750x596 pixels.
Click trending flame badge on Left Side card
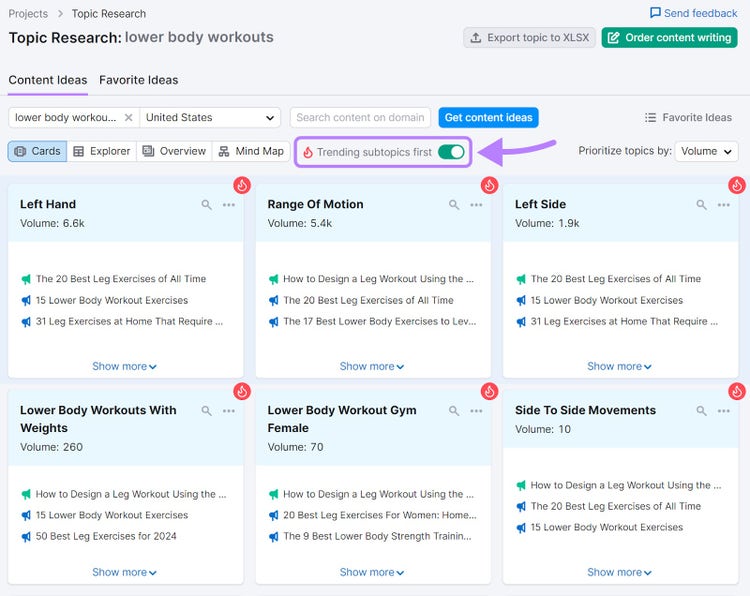tap(737, 185)
